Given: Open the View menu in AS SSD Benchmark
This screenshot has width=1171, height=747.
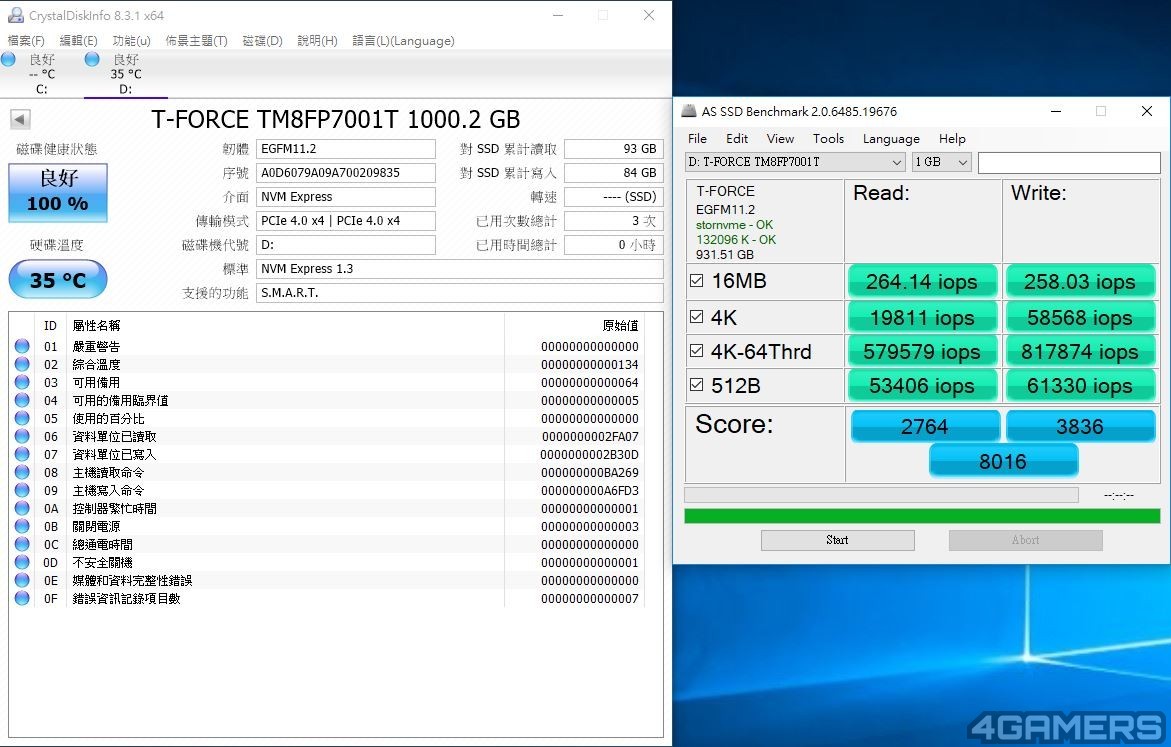Looking at the screenshot, I should (x=780, y=138).
